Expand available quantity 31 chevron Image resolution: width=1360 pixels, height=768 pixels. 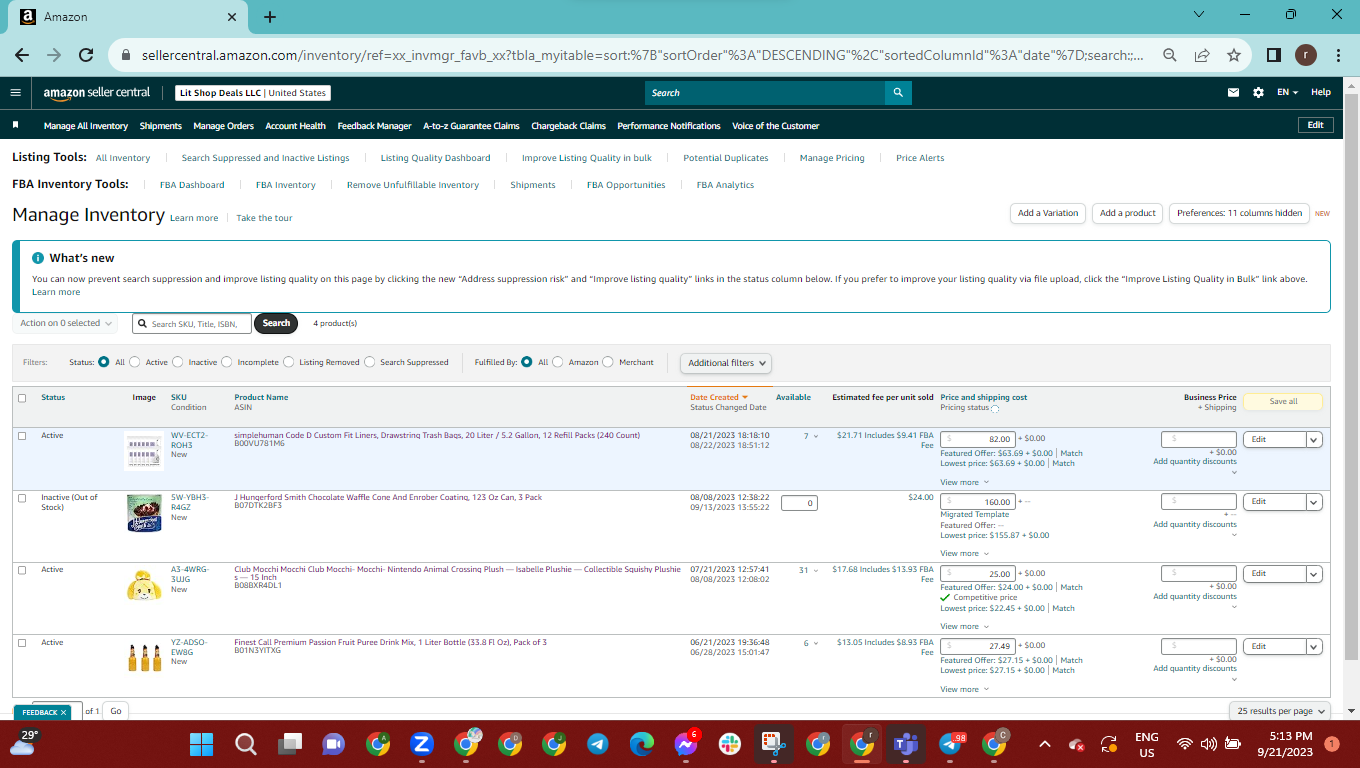click(x=817, y=571)
